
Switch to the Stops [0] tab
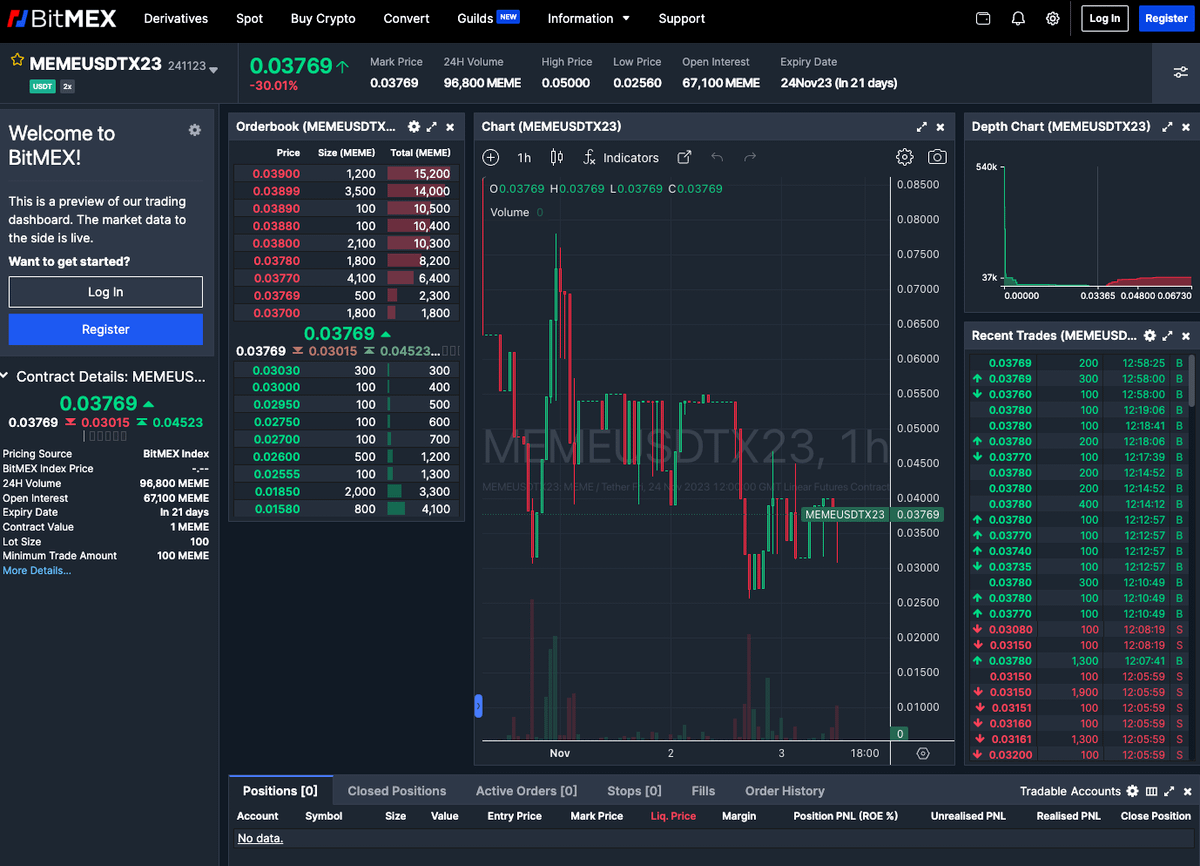(x=634, y=791)
